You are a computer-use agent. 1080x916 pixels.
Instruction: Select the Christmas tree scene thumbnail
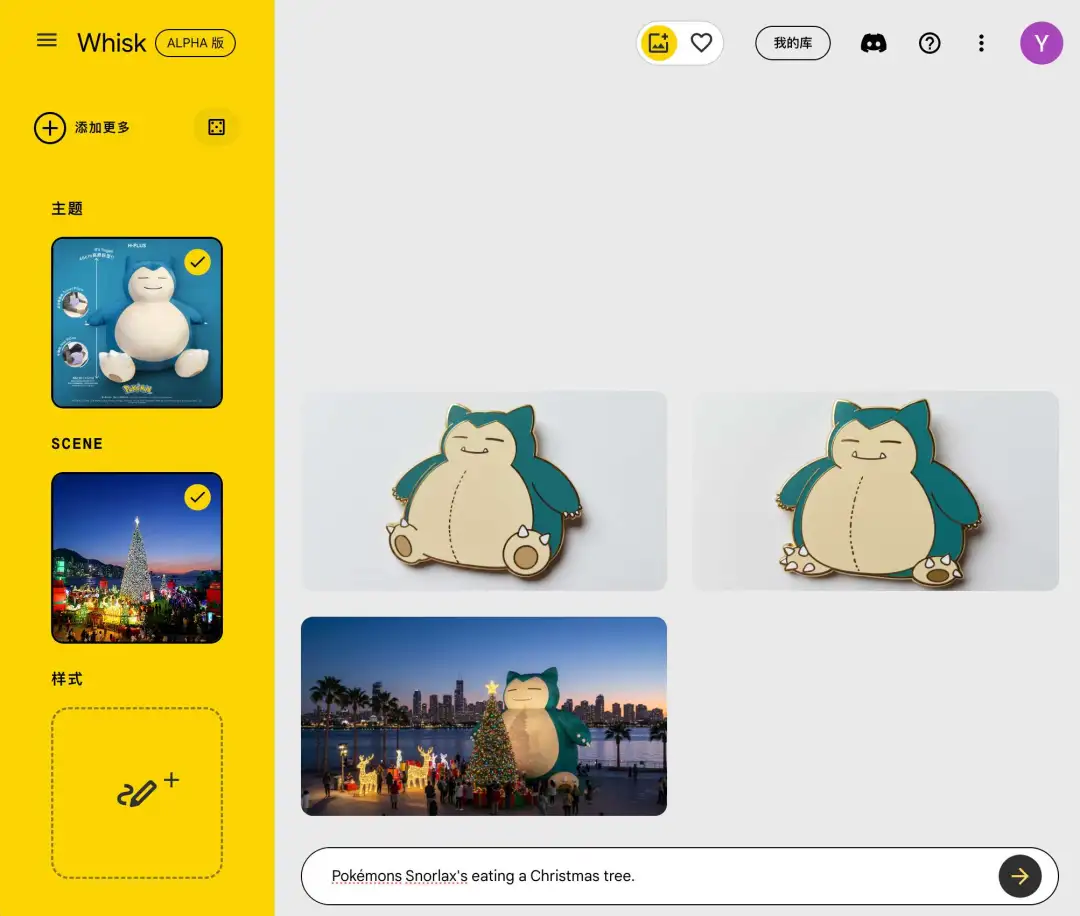coord(137,558)
